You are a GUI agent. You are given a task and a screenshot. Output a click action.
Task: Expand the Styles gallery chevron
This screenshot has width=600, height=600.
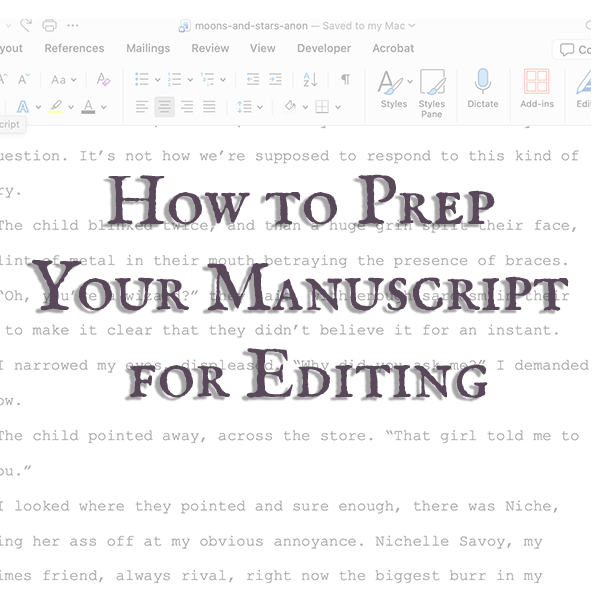coord(410,81)
